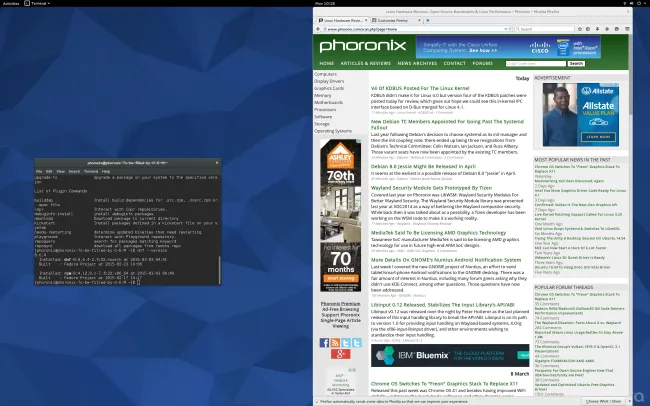Viewport: 650px width, 406px height.
Task: Open GNOME's Nuntius Android Notification article
Action: click(446, 260)
